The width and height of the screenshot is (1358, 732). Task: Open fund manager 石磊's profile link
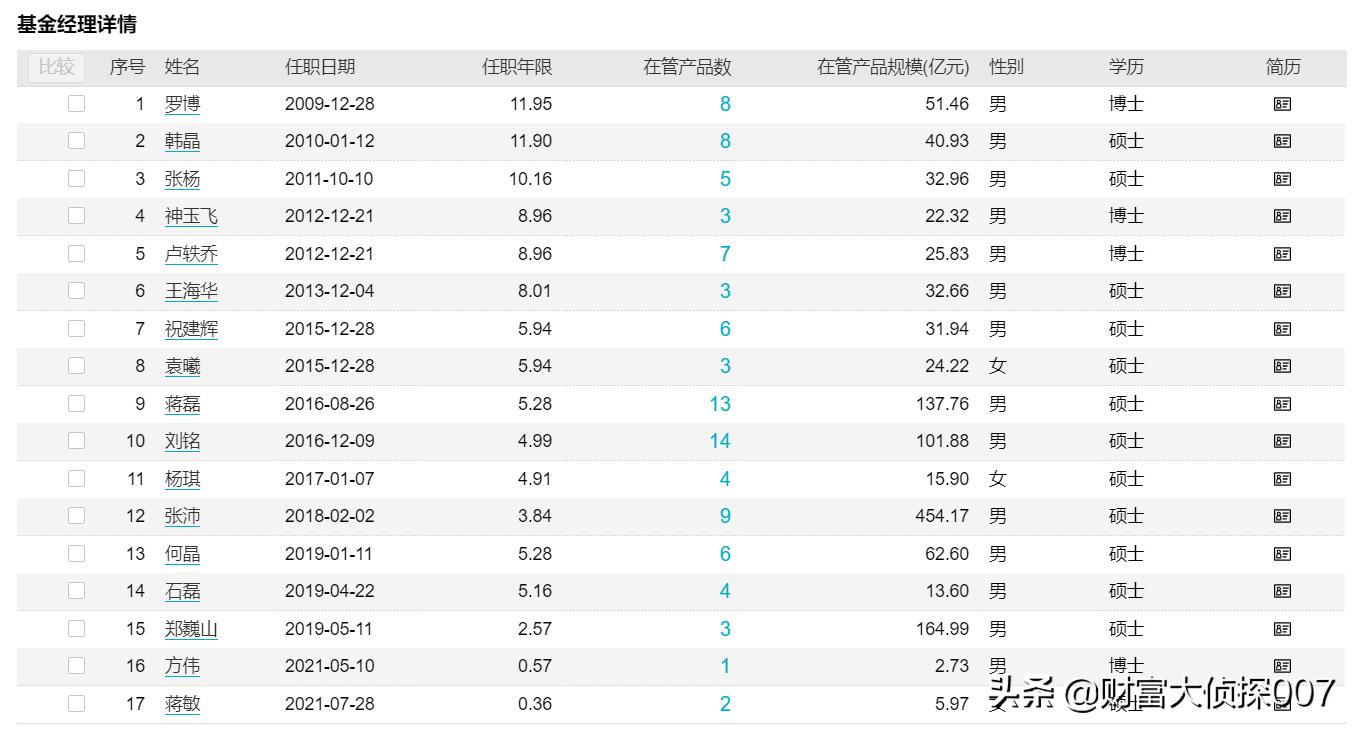(182, 591)
